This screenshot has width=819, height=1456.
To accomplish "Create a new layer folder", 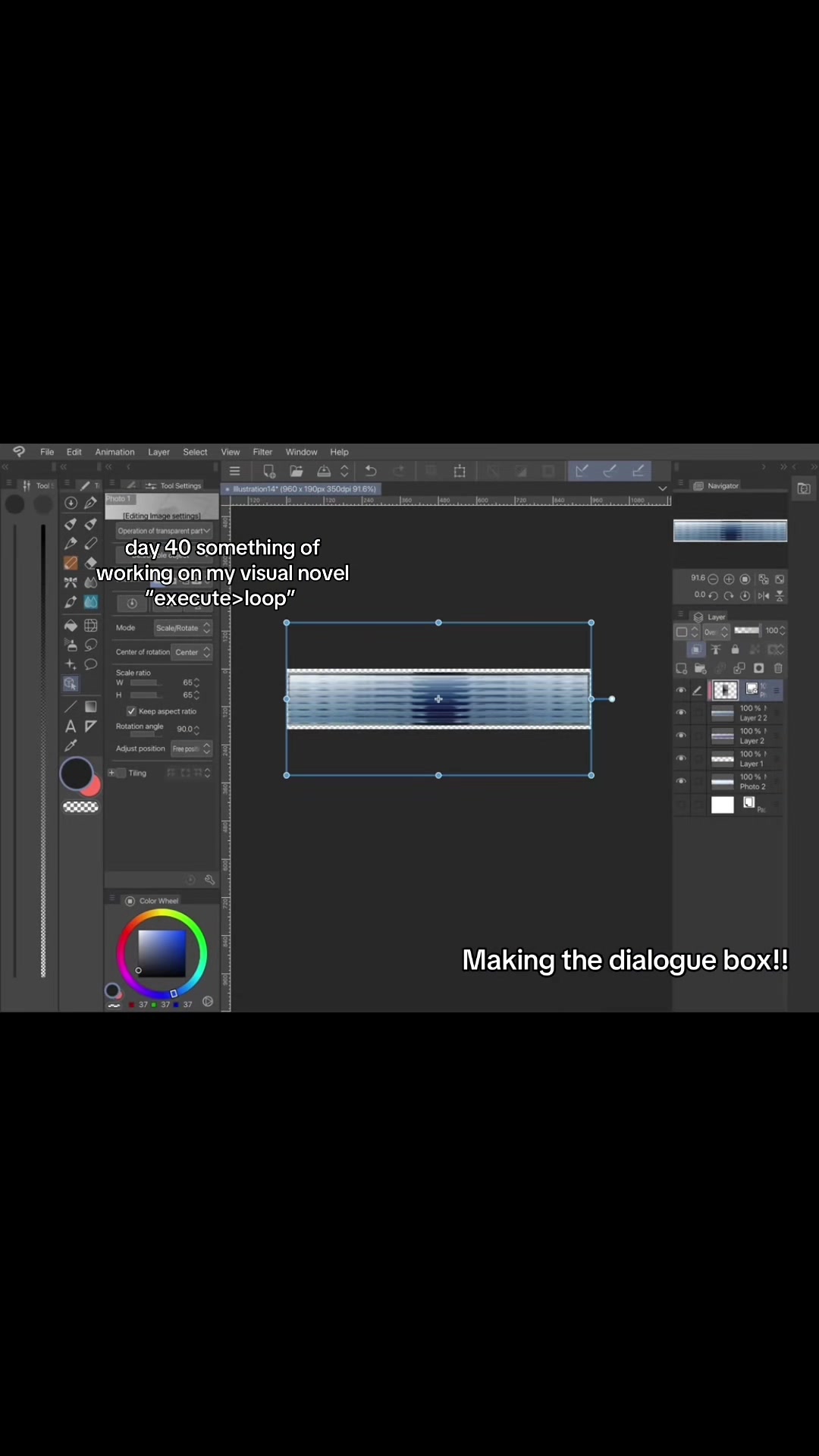I will pyautogui.click(x=700, y=668).
